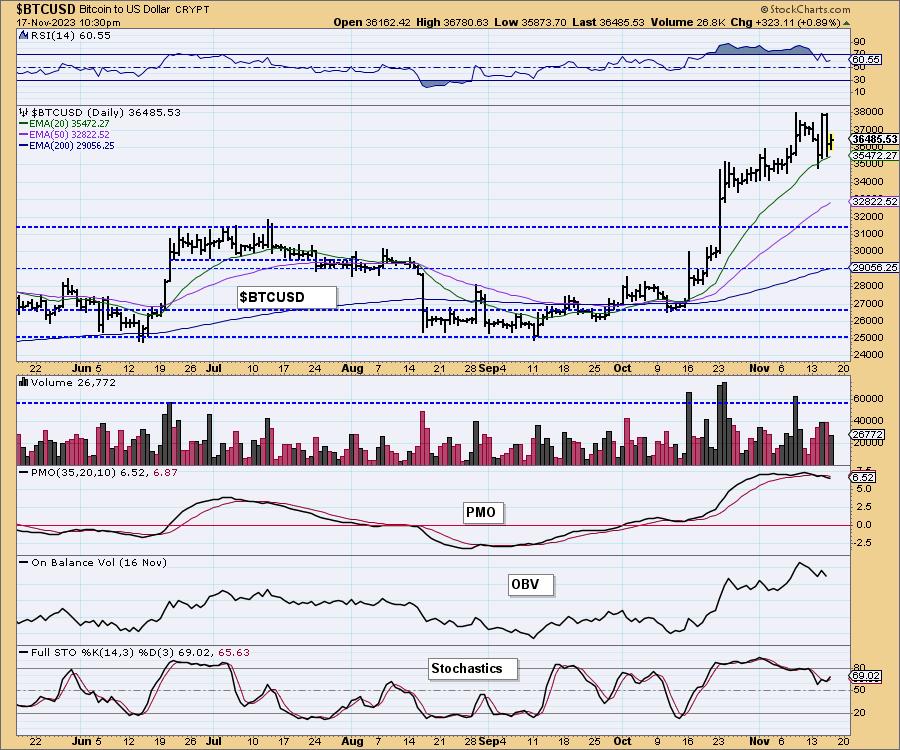This screenshot has height=750, width=900.
Task: Click the 36485.53 last price tag on right axis
Action: point(874,139)
